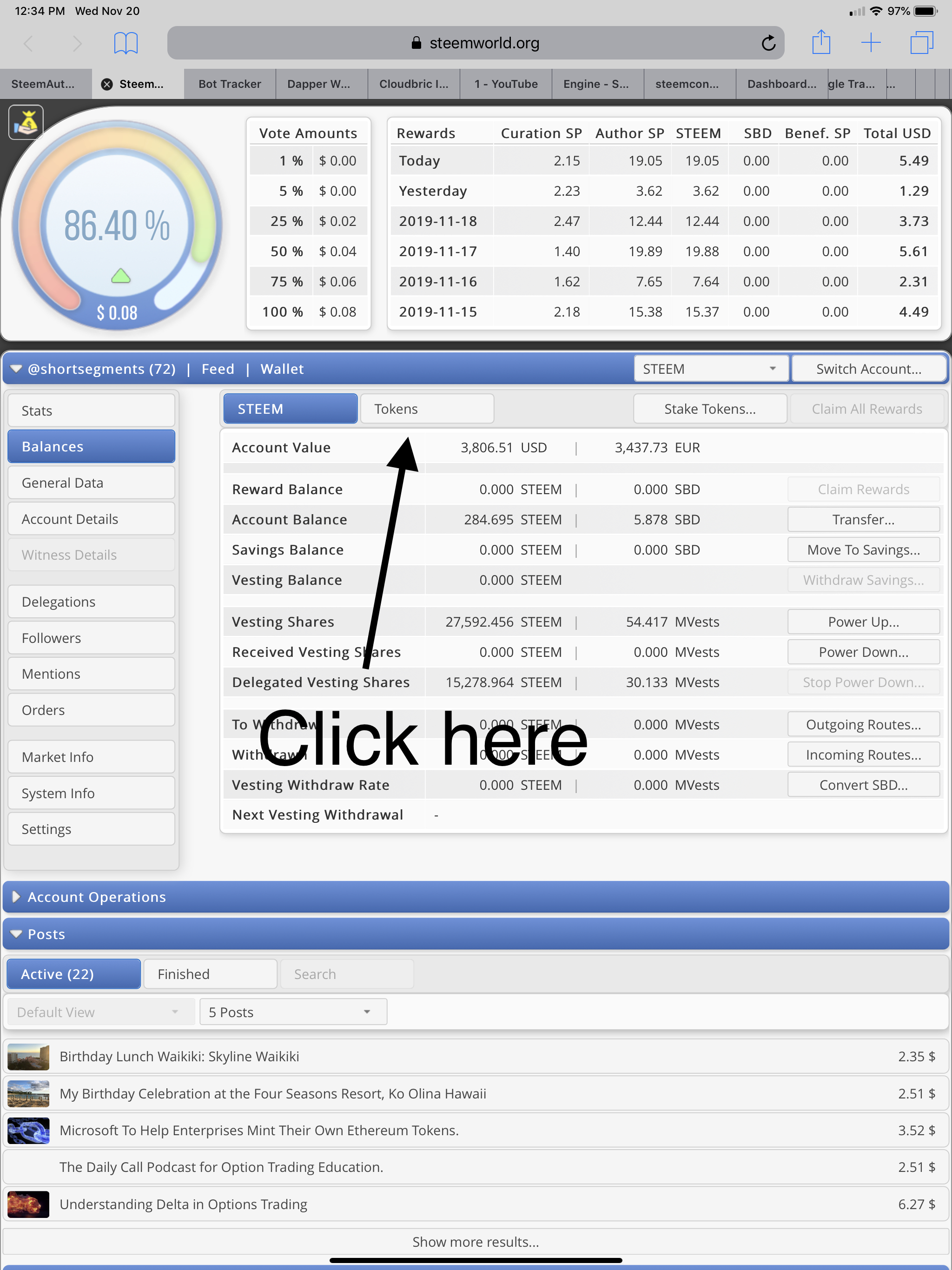Reload the page with the refresh icon

click(x=768, y=43)
